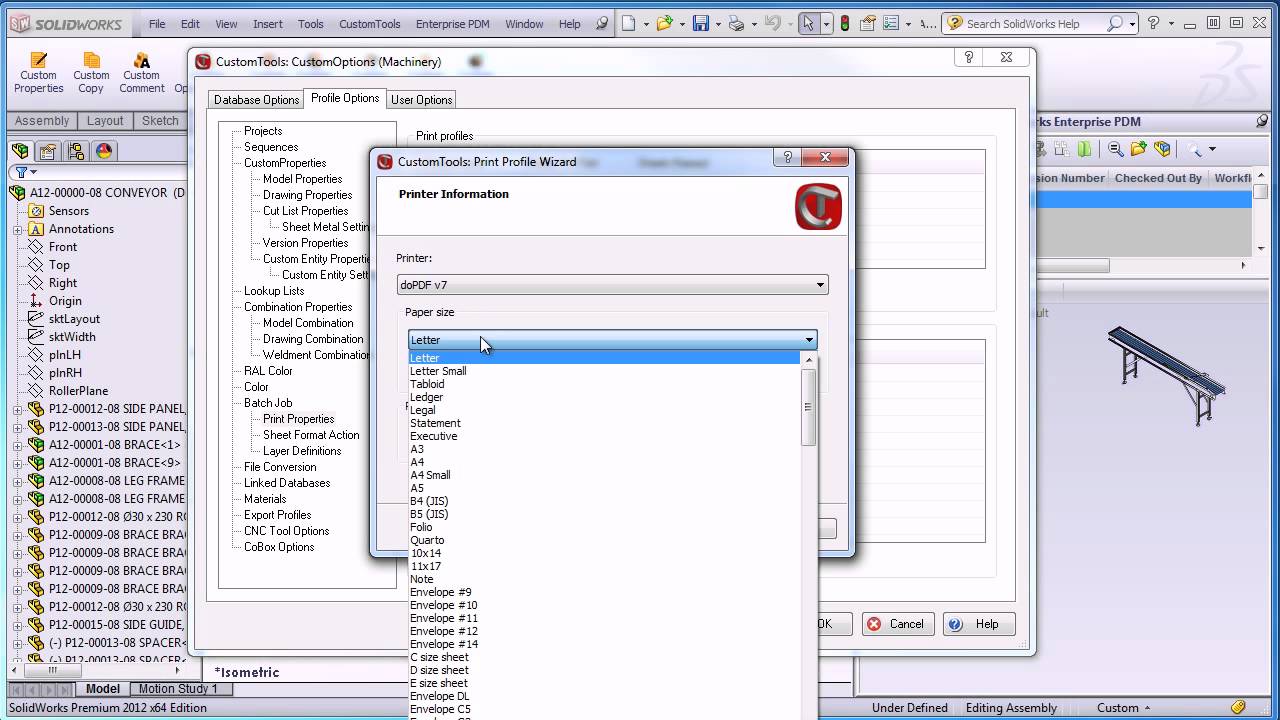Choose A4 from paper size list
Image resolution: width=1280 pixels, height=720 pixels.
tap(417, 462)
